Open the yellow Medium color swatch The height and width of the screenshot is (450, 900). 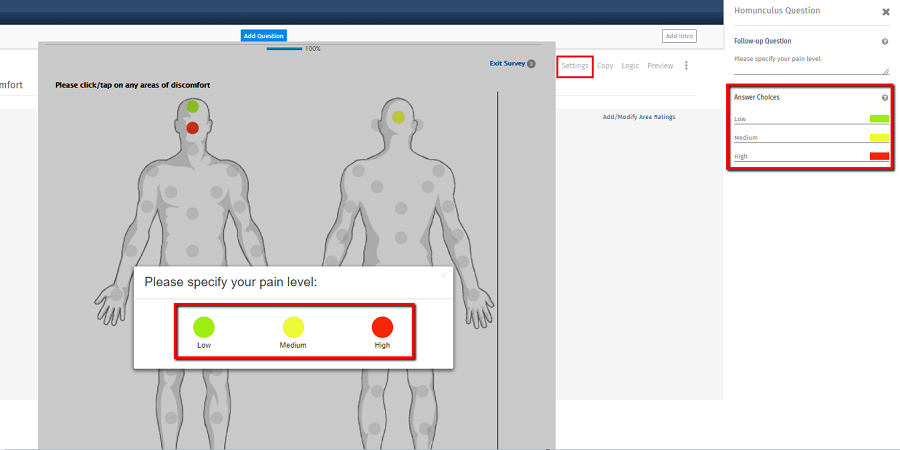point(879,137)
